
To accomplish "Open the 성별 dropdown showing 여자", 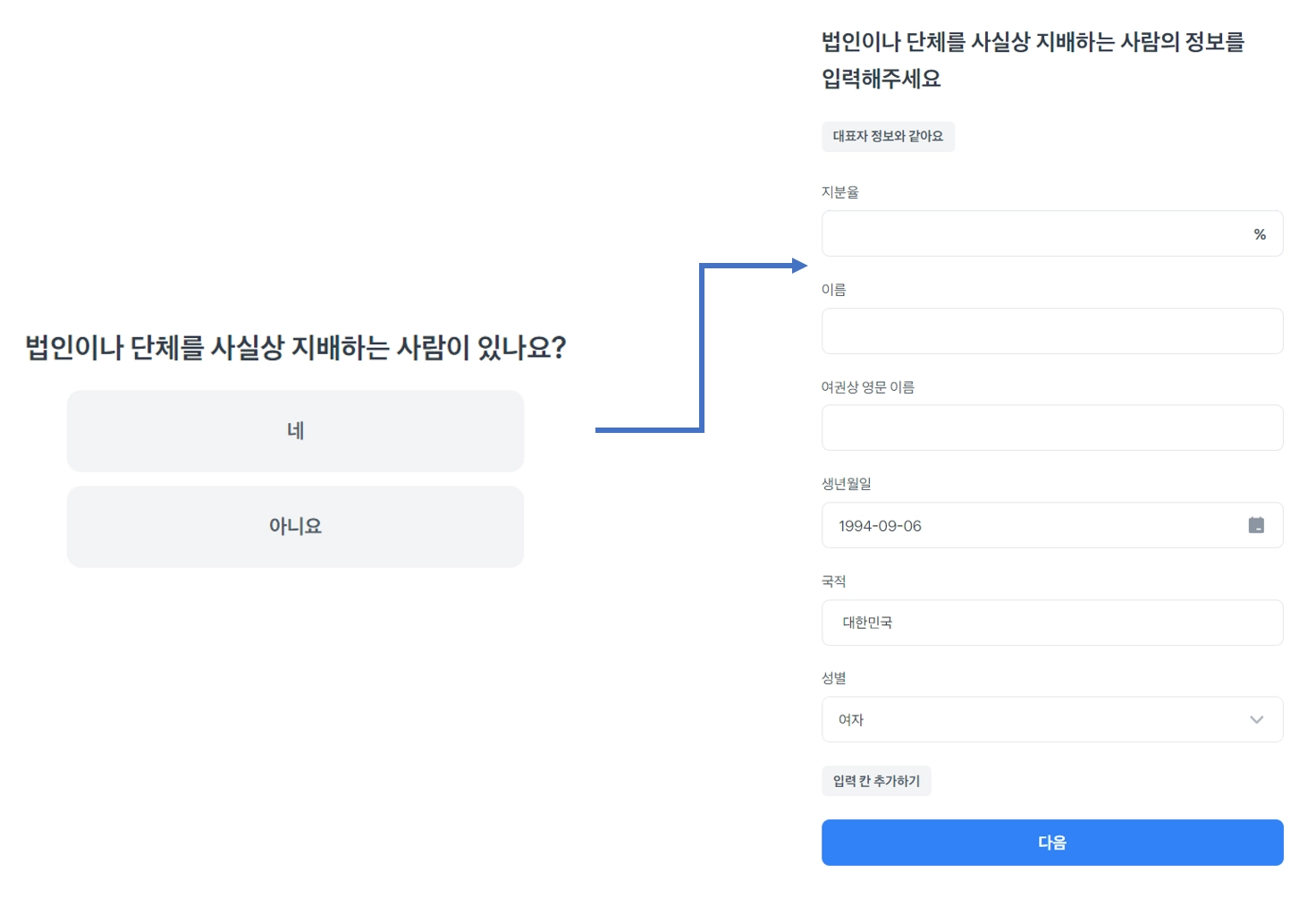I will click(1028, 720).
